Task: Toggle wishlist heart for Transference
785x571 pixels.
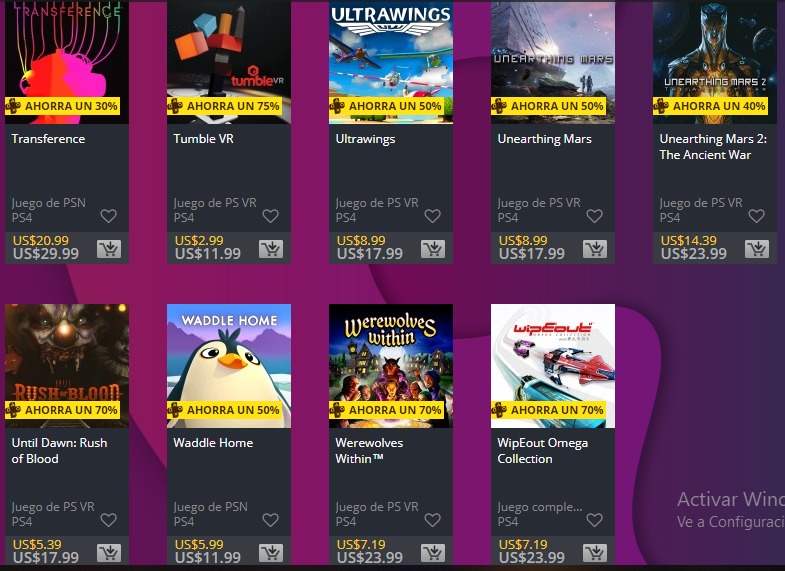Action: coord(109,216)
